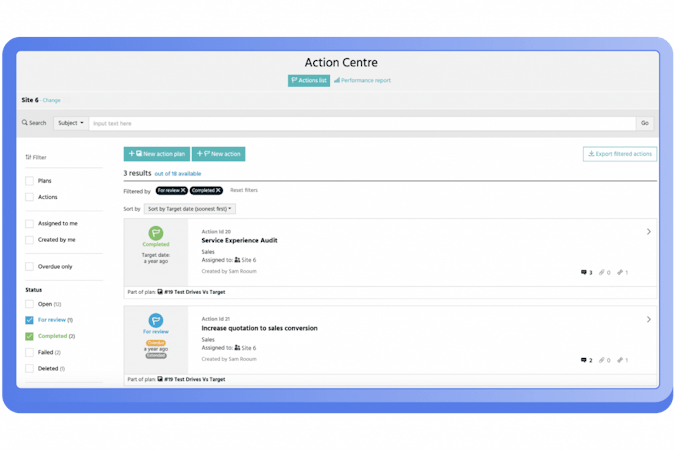Click link icon on Service Experience Audit
The width and height of the screenshot is (675, 450).
620,272
